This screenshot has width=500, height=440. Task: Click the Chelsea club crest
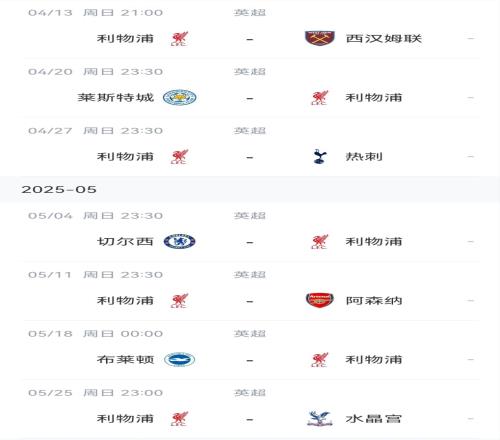(x=180, y=241)
